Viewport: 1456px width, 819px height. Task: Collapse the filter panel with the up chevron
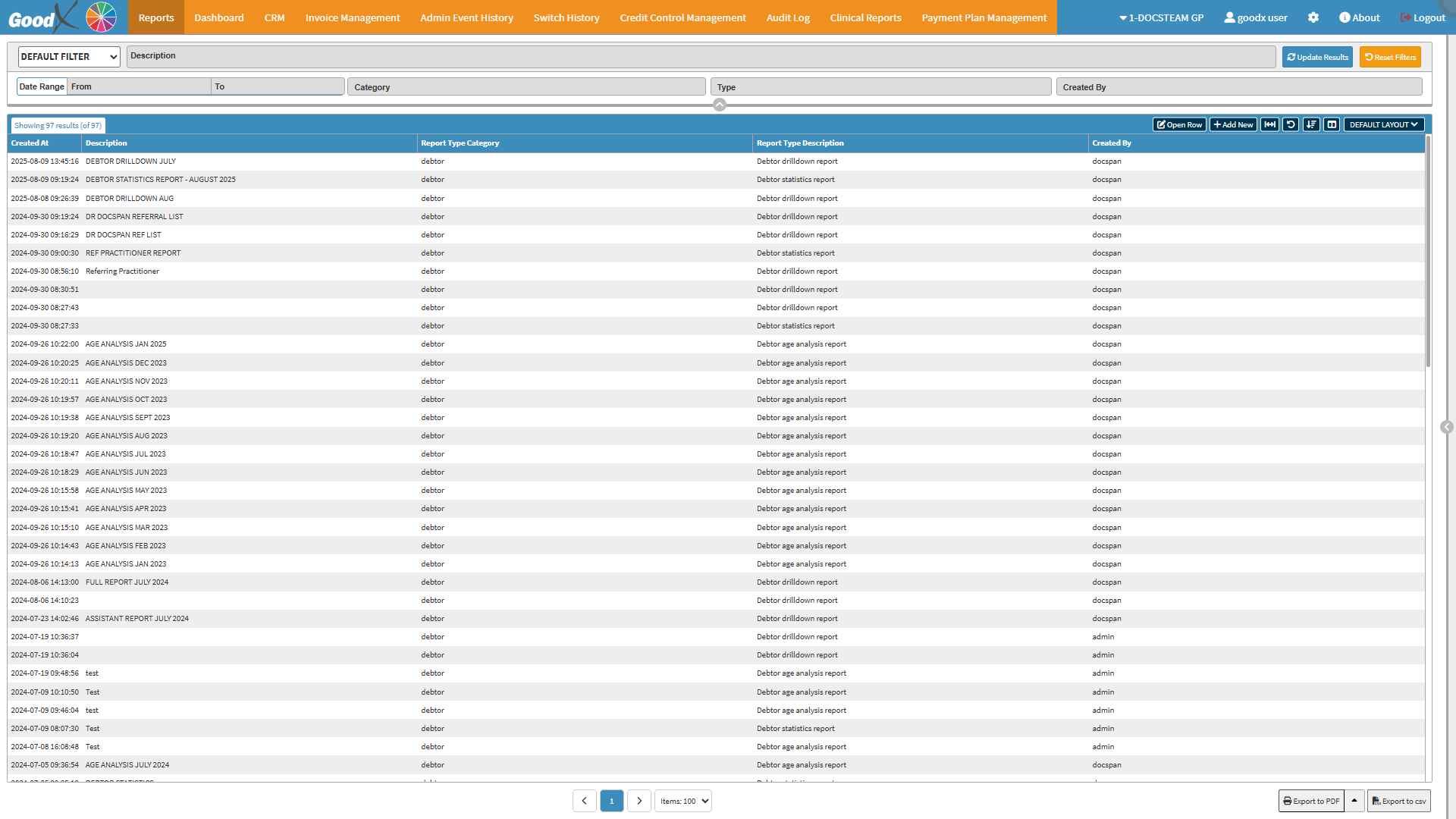click(x=720, y=105)
